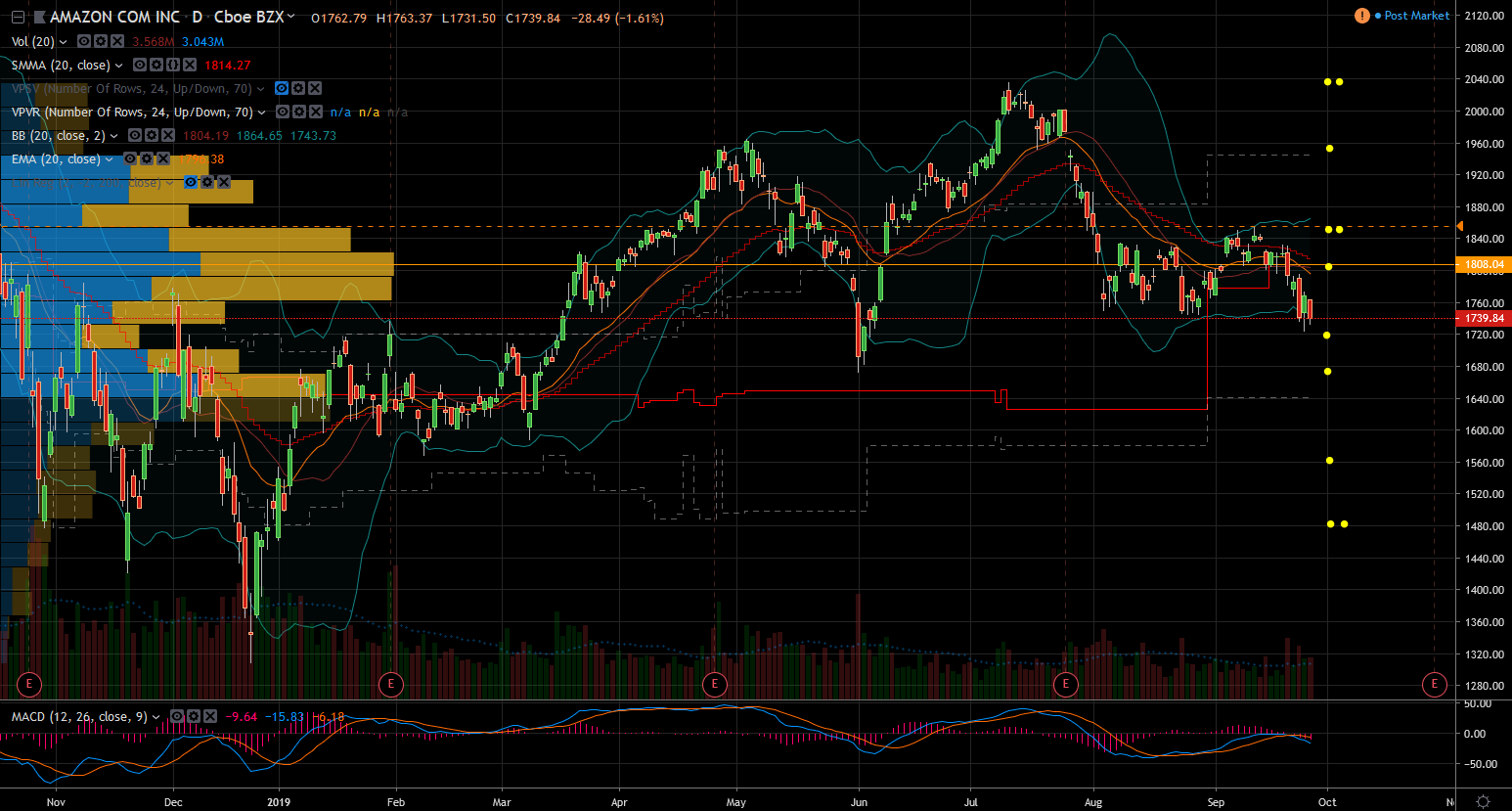Hide the SMMA (20, close) indicator
Viewport: 1512px width, 811px height.
coord(140,65)
